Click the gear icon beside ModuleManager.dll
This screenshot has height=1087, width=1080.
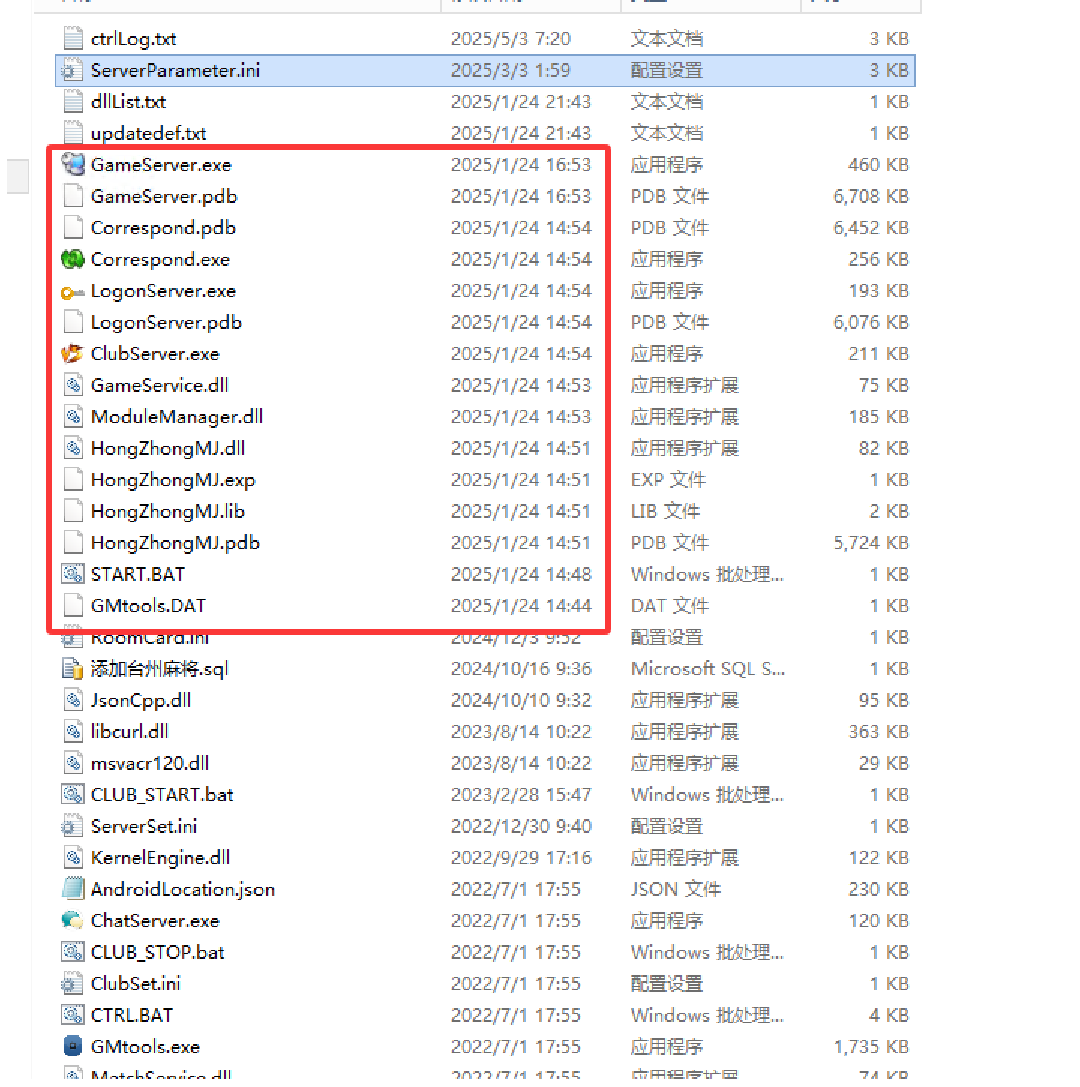point(73,416)
